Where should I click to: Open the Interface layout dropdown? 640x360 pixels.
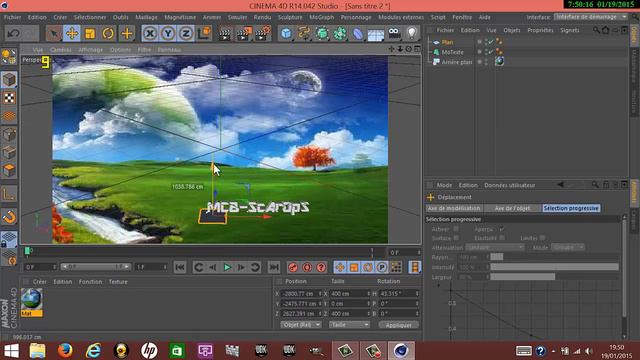(590, 17)
